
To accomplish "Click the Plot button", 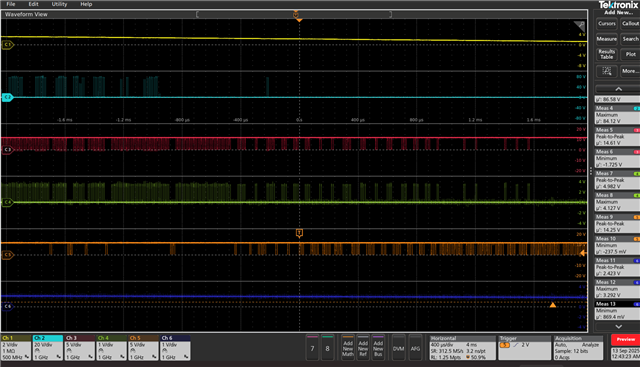I will (630, 54).
